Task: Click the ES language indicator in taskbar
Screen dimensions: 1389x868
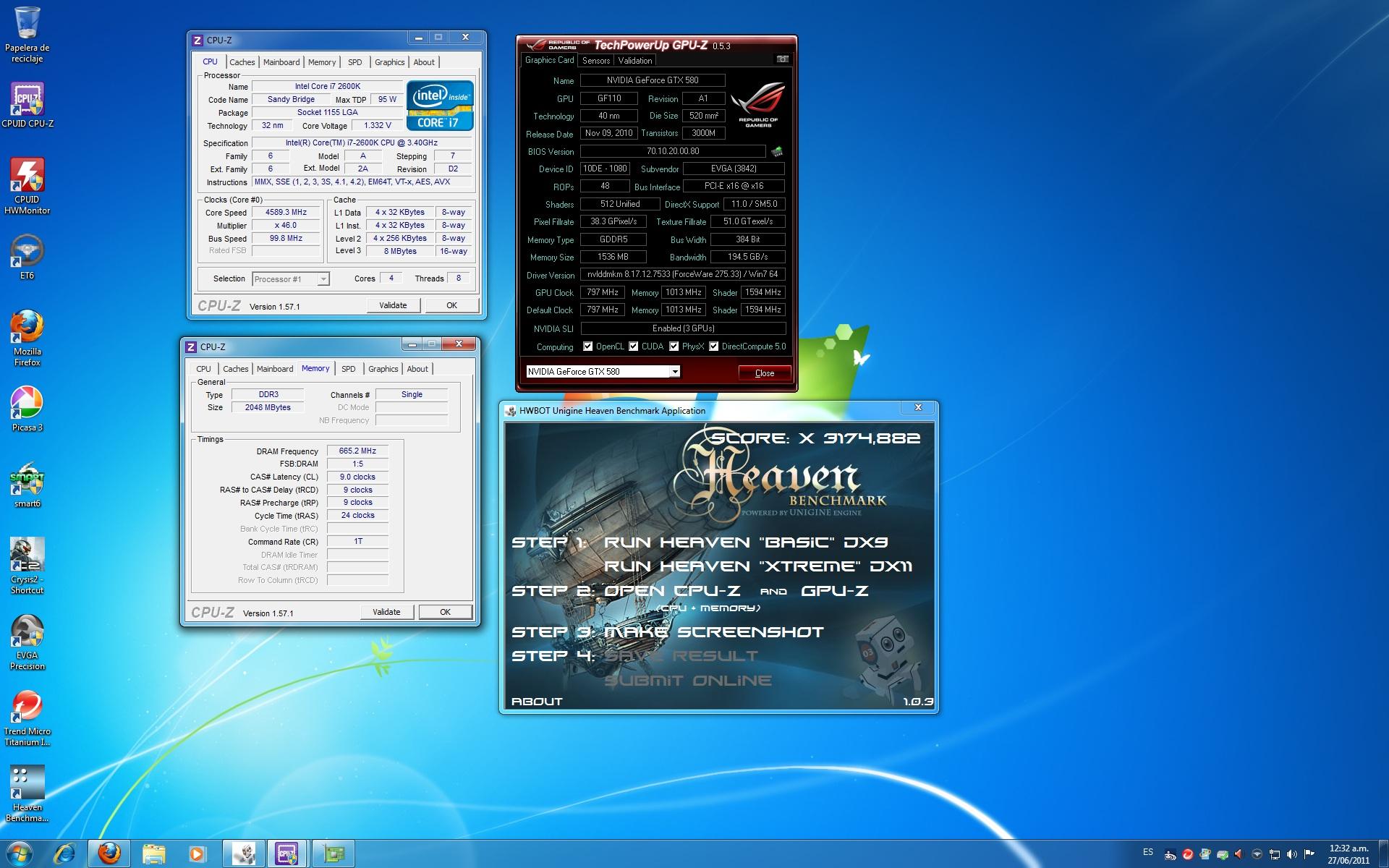Action: tap(1148, 852)
